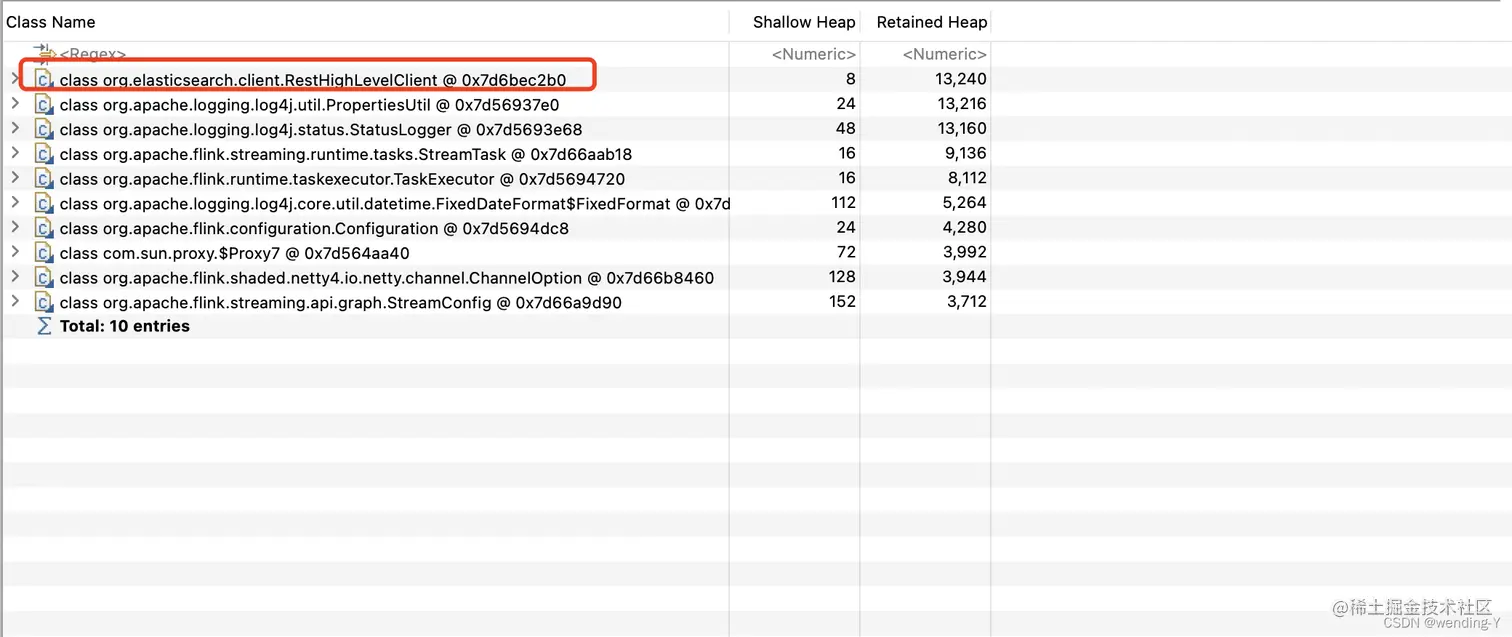Select the StreamTask @ 0x7d66aab18 class name
1512x637 pixels.
[x=346, y=154]
